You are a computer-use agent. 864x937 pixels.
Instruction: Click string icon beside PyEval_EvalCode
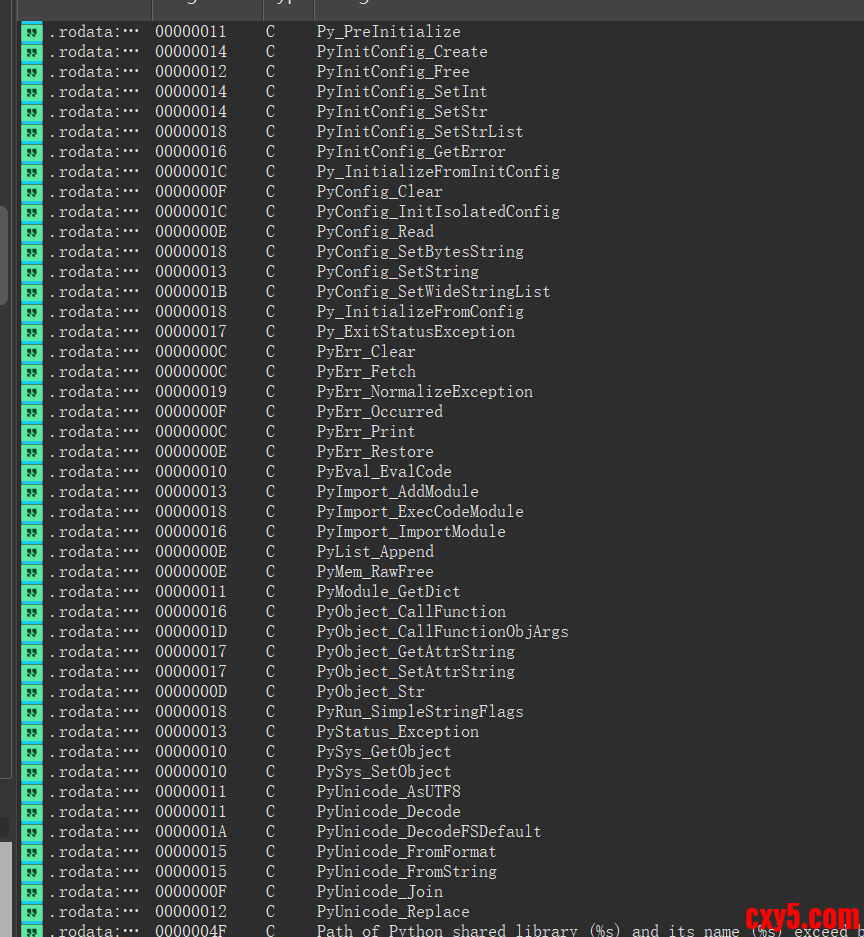point(32,472)
